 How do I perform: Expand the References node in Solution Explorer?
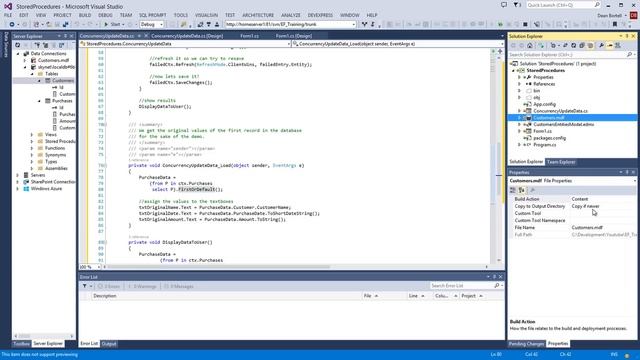pos(520,84)
